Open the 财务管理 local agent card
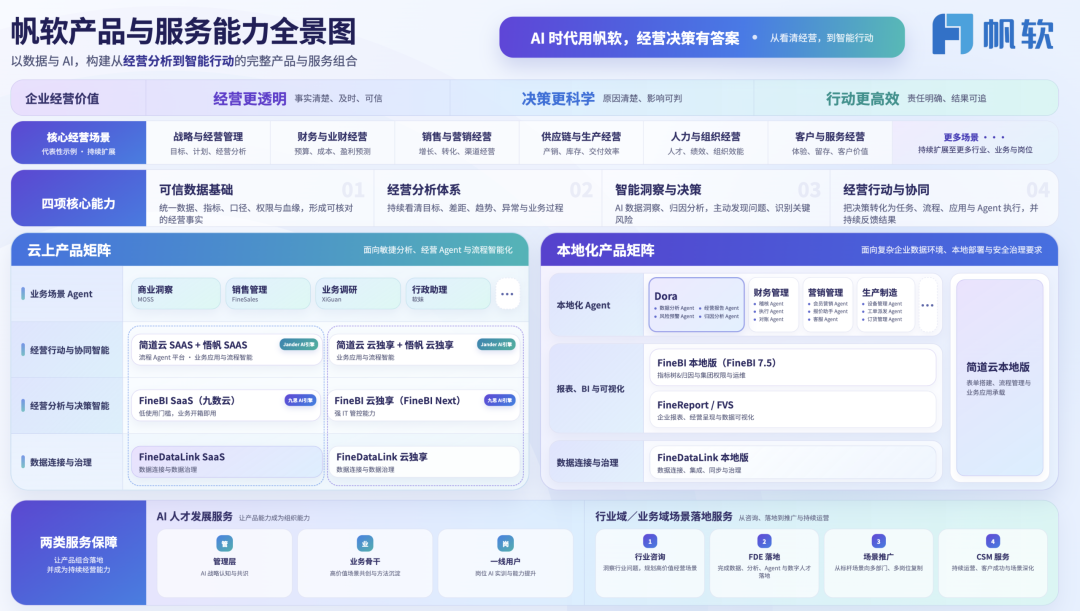The height and width of the screenshot is (611, 1080). pyautogui.click(x=773, y=305)
